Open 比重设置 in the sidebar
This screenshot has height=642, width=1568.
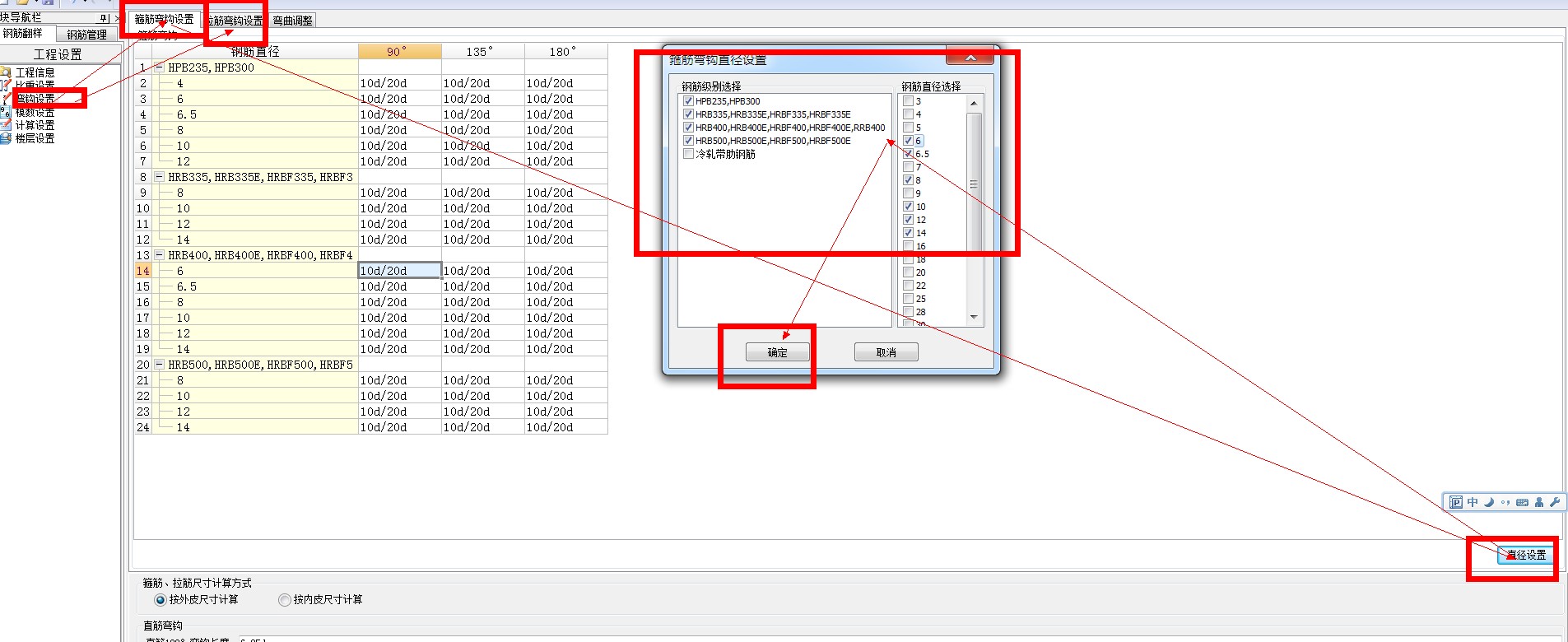tap(35, 85)
